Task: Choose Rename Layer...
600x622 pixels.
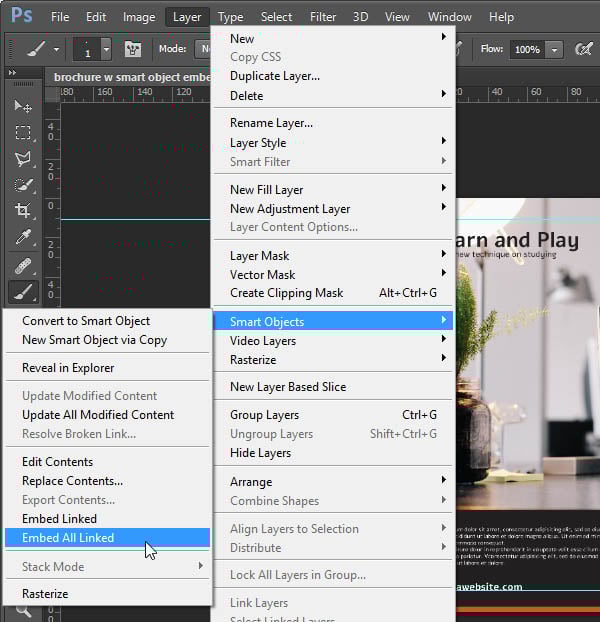Action: pos(333,123)
